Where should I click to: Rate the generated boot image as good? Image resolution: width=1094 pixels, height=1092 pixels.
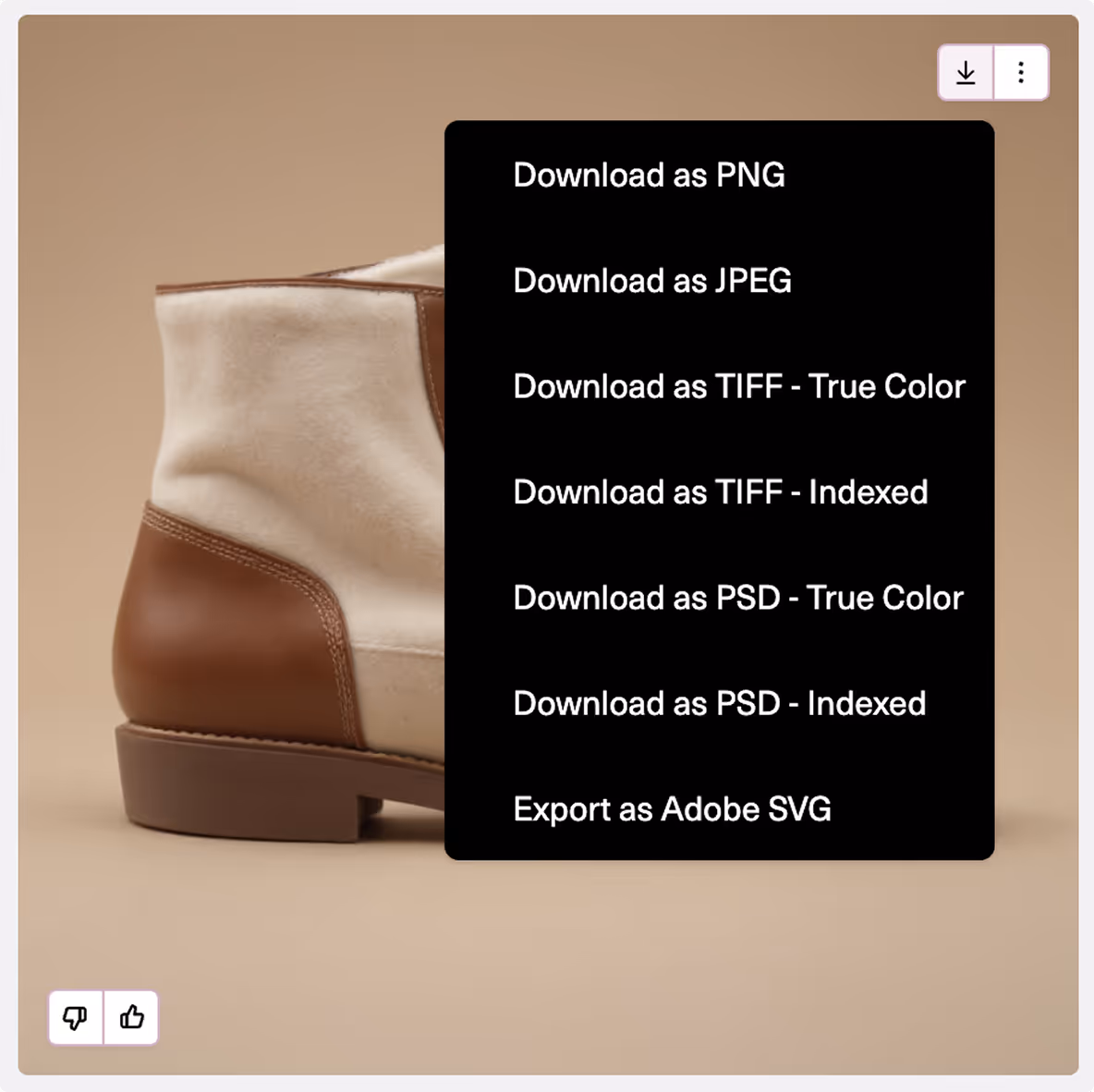pos(131,1017)
